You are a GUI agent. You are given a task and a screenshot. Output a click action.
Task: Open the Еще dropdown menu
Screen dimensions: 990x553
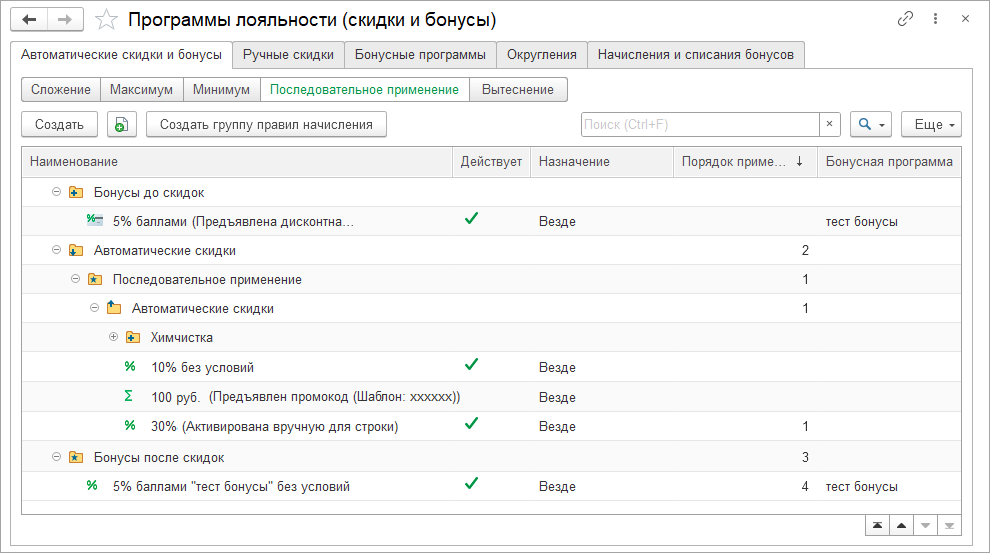point(931,124)
